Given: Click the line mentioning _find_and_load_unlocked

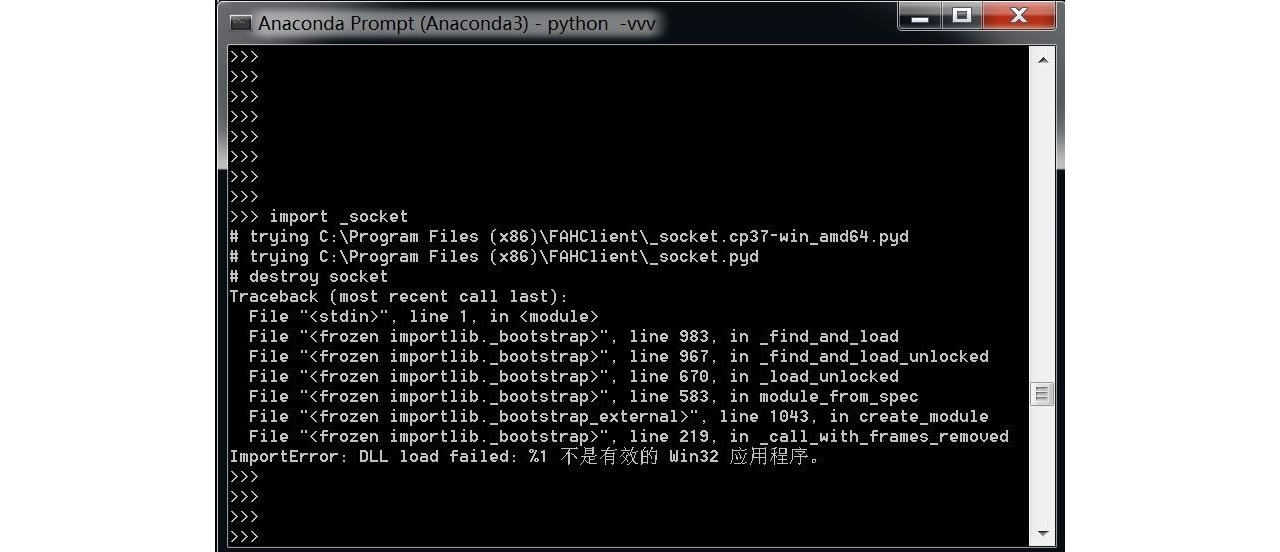Looking at the screenshot, I should (x=618, y=356).
